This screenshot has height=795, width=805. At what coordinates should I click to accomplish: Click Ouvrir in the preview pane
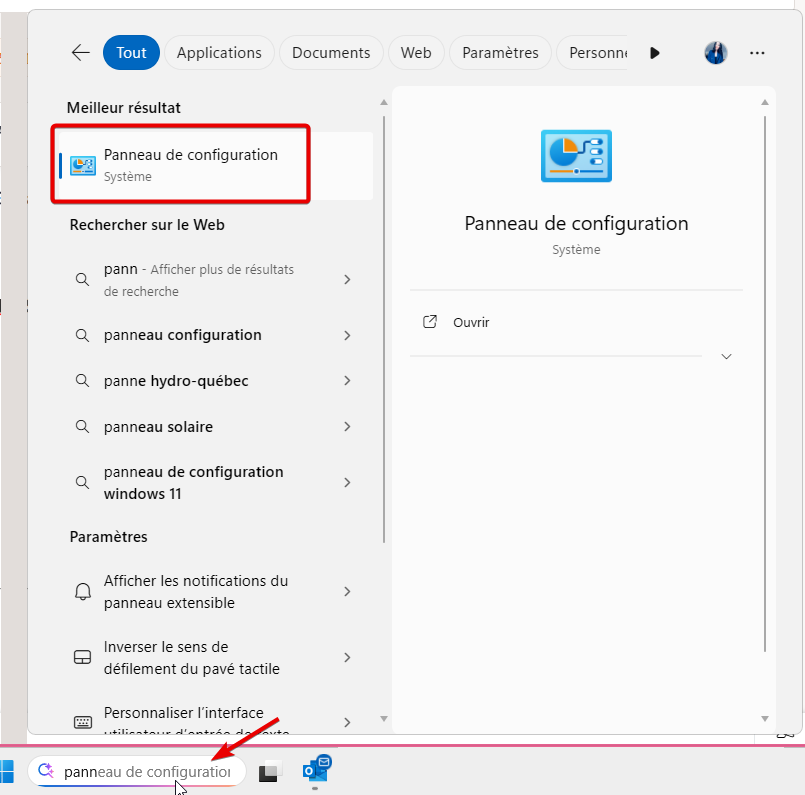471,322
